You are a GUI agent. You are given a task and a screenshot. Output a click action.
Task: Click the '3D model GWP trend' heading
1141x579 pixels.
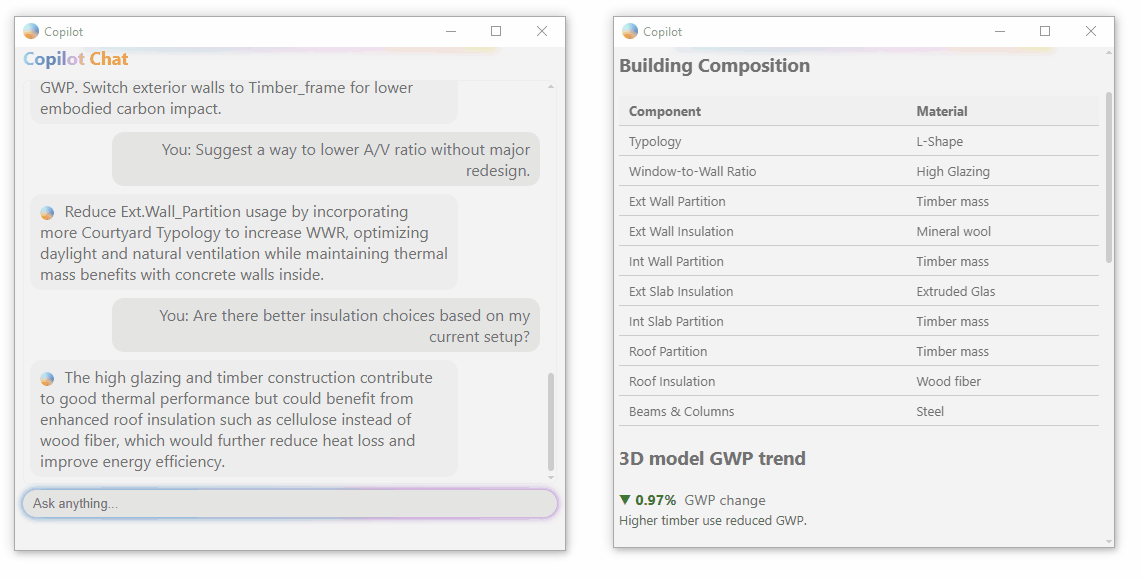click(712, 458)
